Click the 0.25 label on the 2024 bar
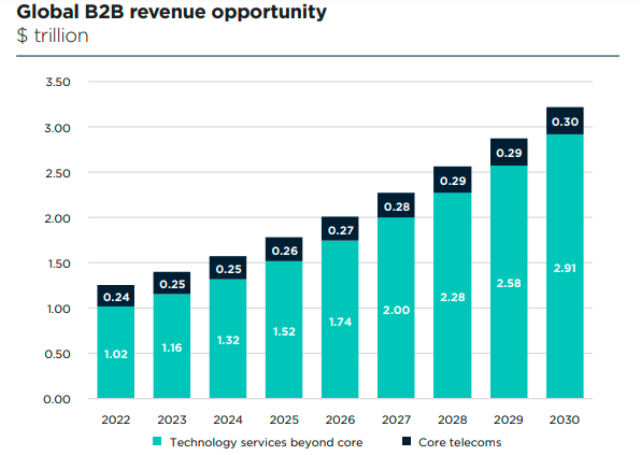 point(229,269)
